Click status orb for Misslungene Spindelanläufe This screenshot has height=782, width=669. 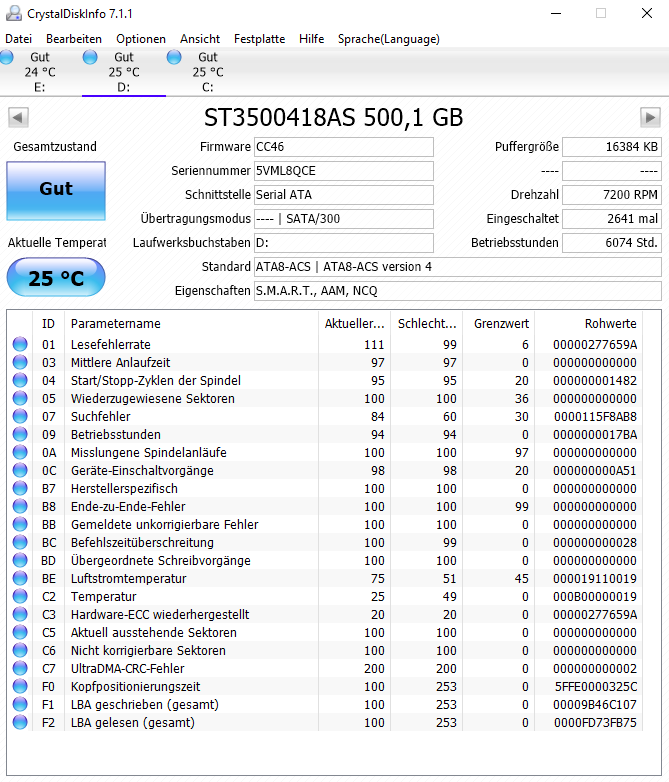point(20,452)
